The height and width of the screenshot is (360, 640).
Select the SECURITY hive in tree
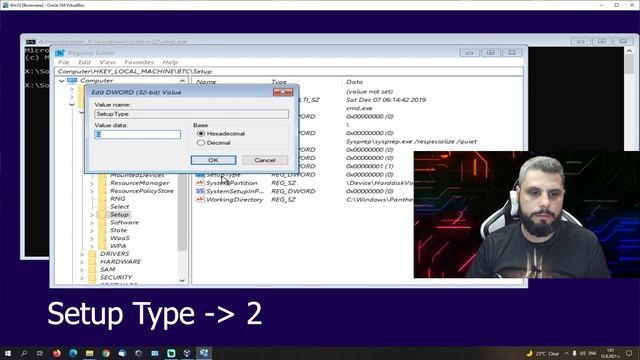116,278
